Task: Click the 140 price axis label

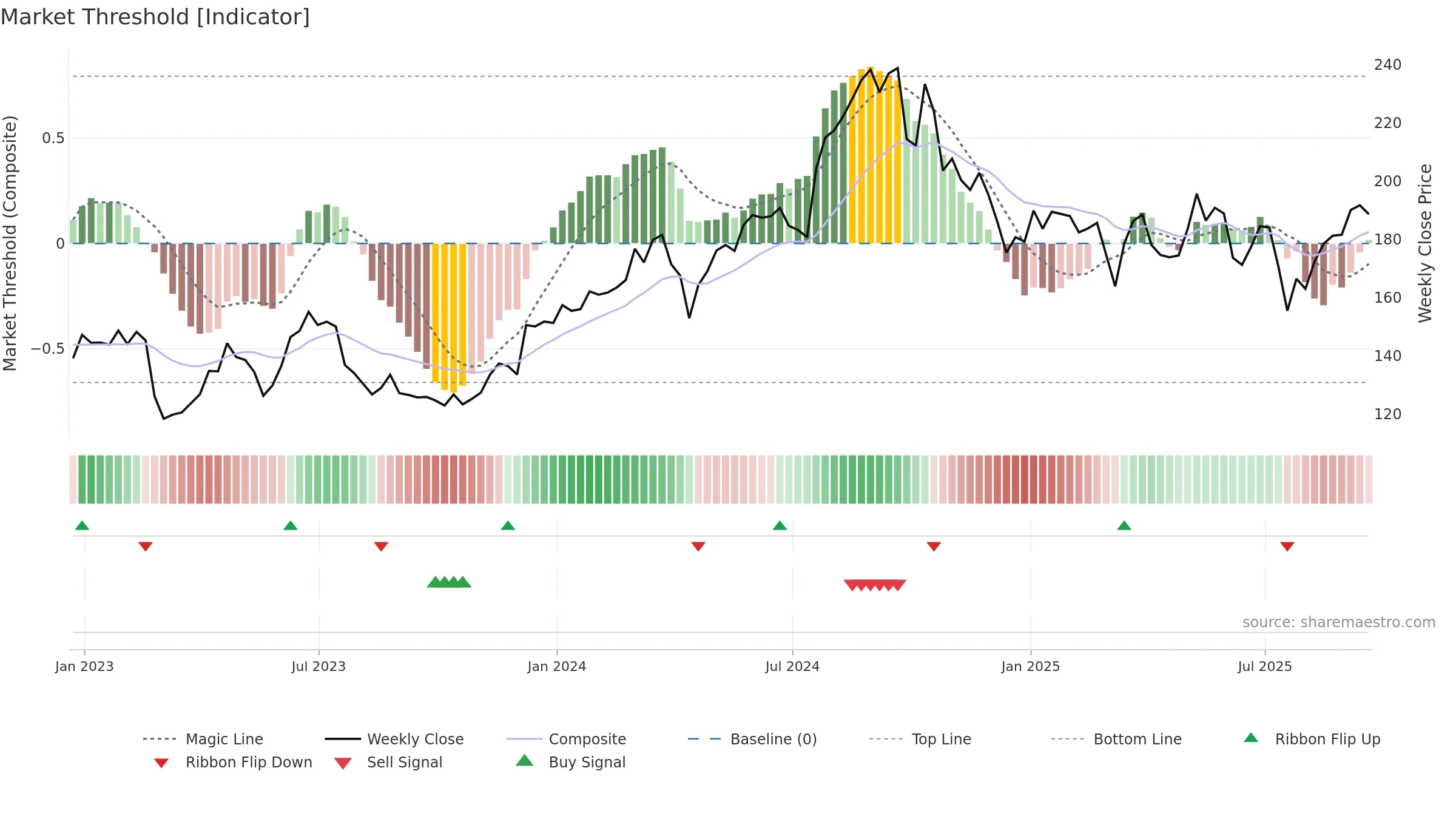Action: pyautogui.click(x=1388, y=356)
